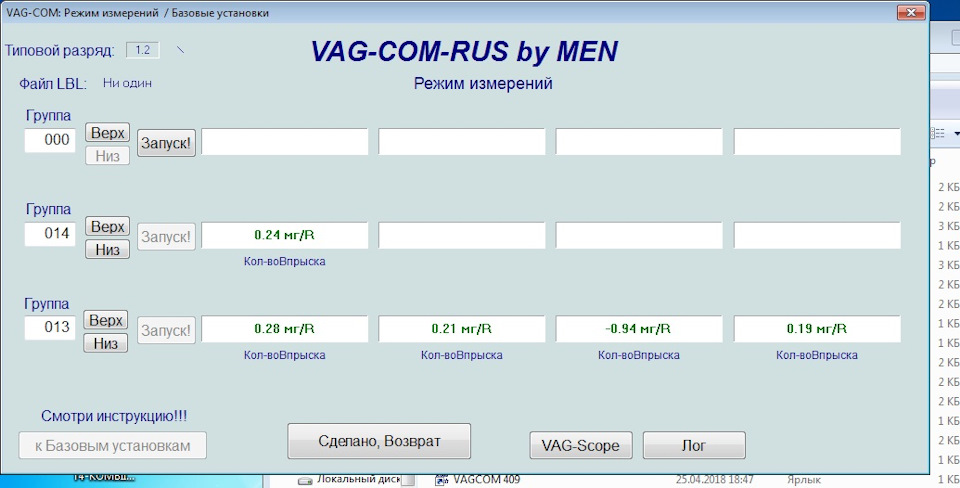960x488 pixels.
Task: Click Смотри инструкцию!!! text
Action: click(114, 416)
